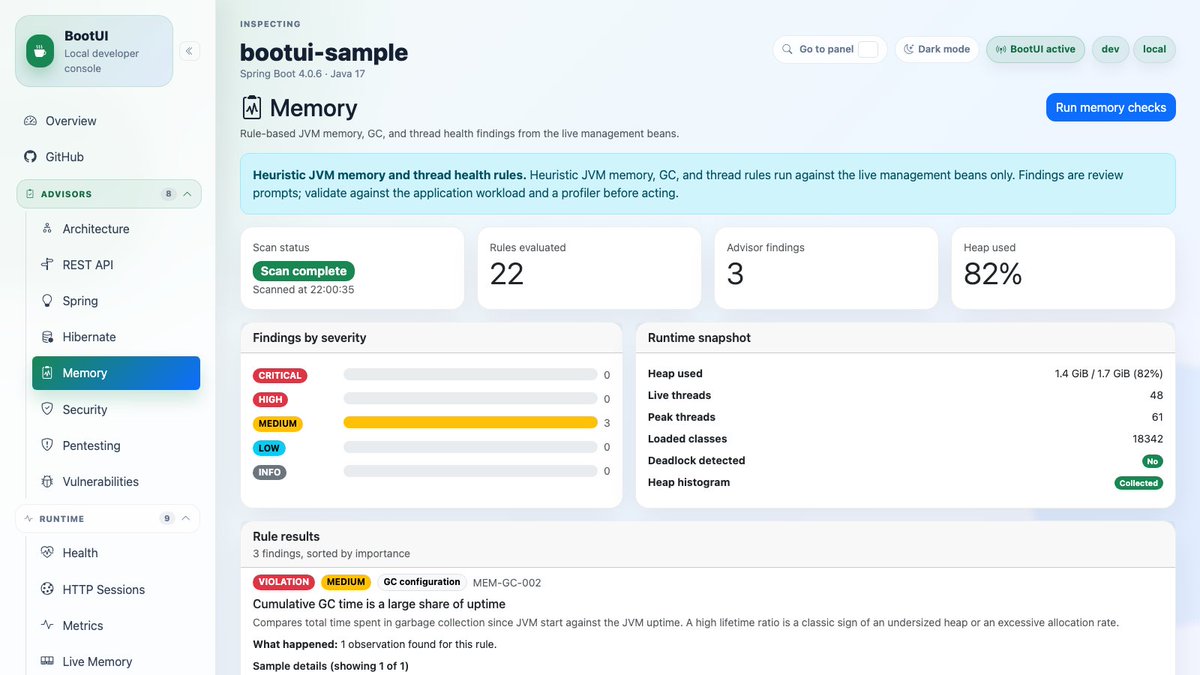Image resolution: width=1200 pixels, height=675 pixels.
Task: Click the Spring lightbulb icon
Action: point(47,301)
